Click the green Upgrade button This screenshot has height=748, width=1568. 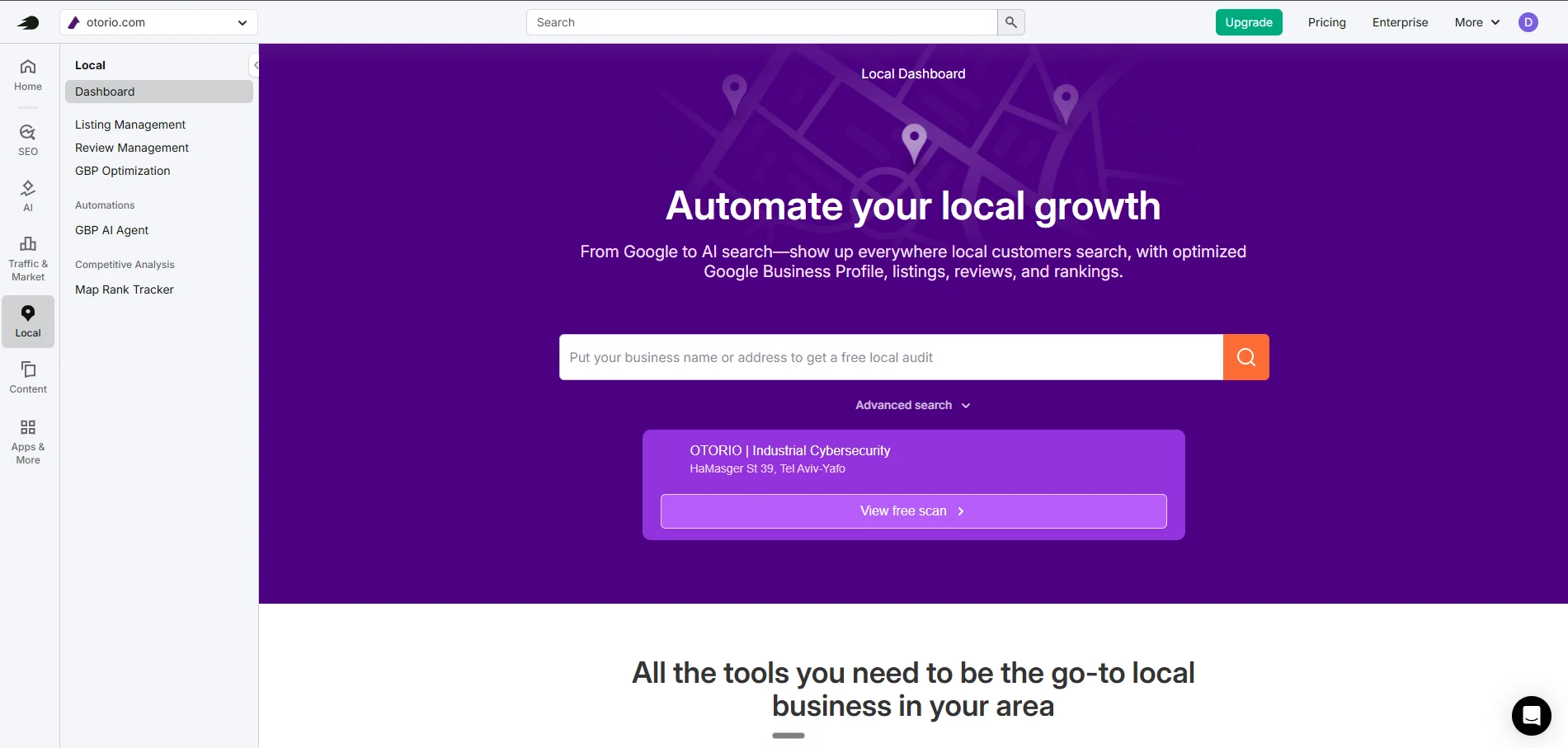[x=1249, y=22]
